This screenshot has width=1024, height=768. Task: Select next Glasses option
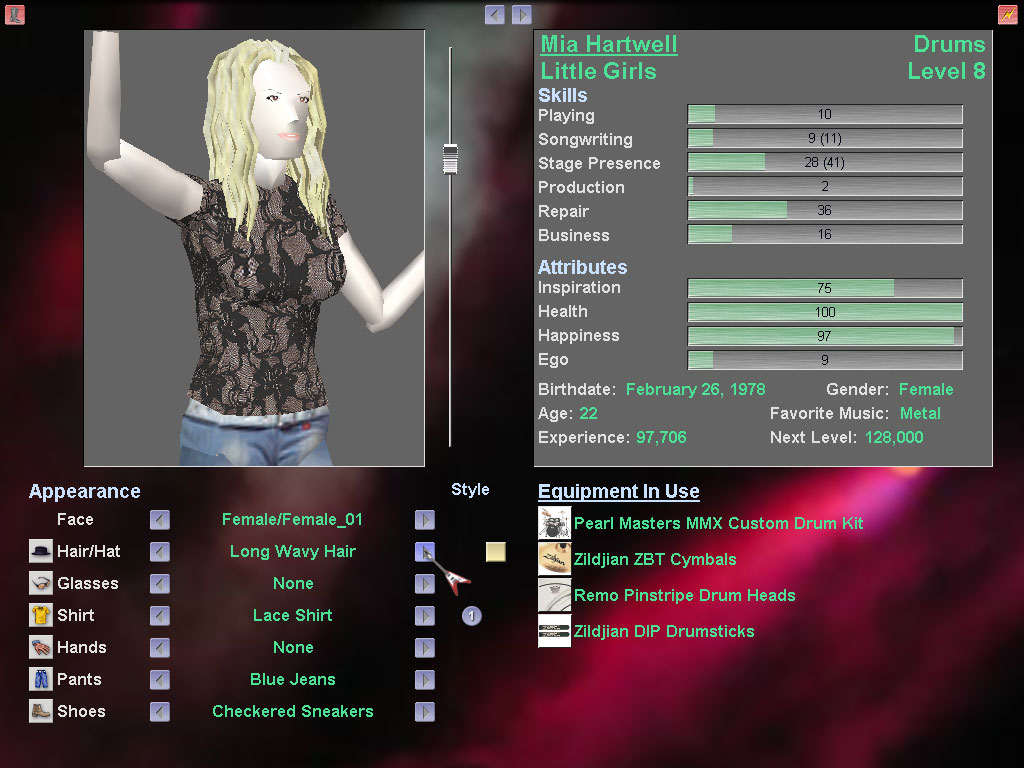(425, 584)
